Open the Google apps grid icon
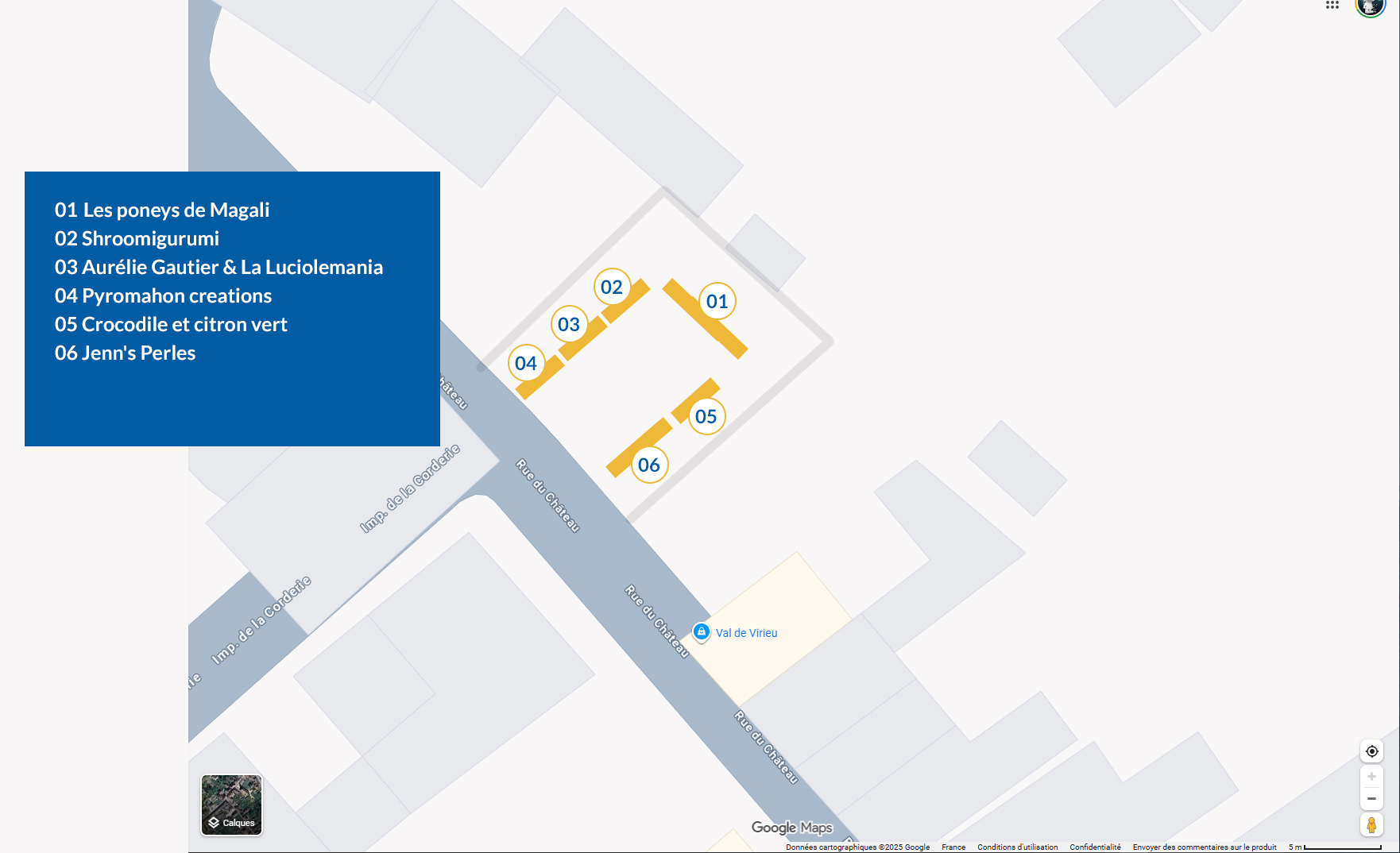This screenshot has height=853, width=1400. coord(1332,5)
